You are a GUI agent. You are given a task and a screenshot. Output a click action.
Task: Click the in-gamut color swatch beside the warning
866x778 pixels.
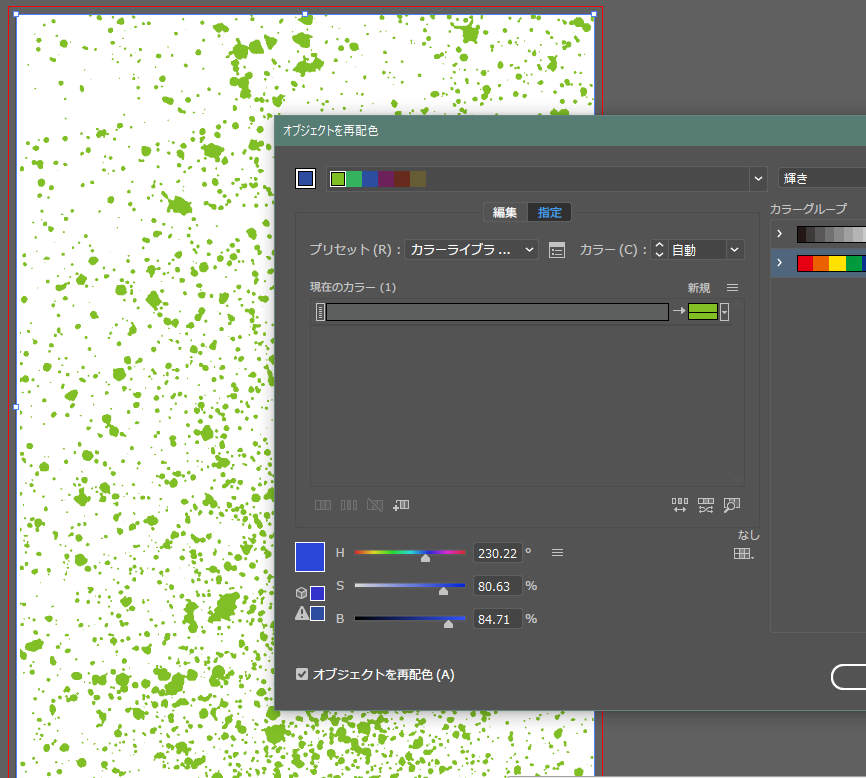318,613
